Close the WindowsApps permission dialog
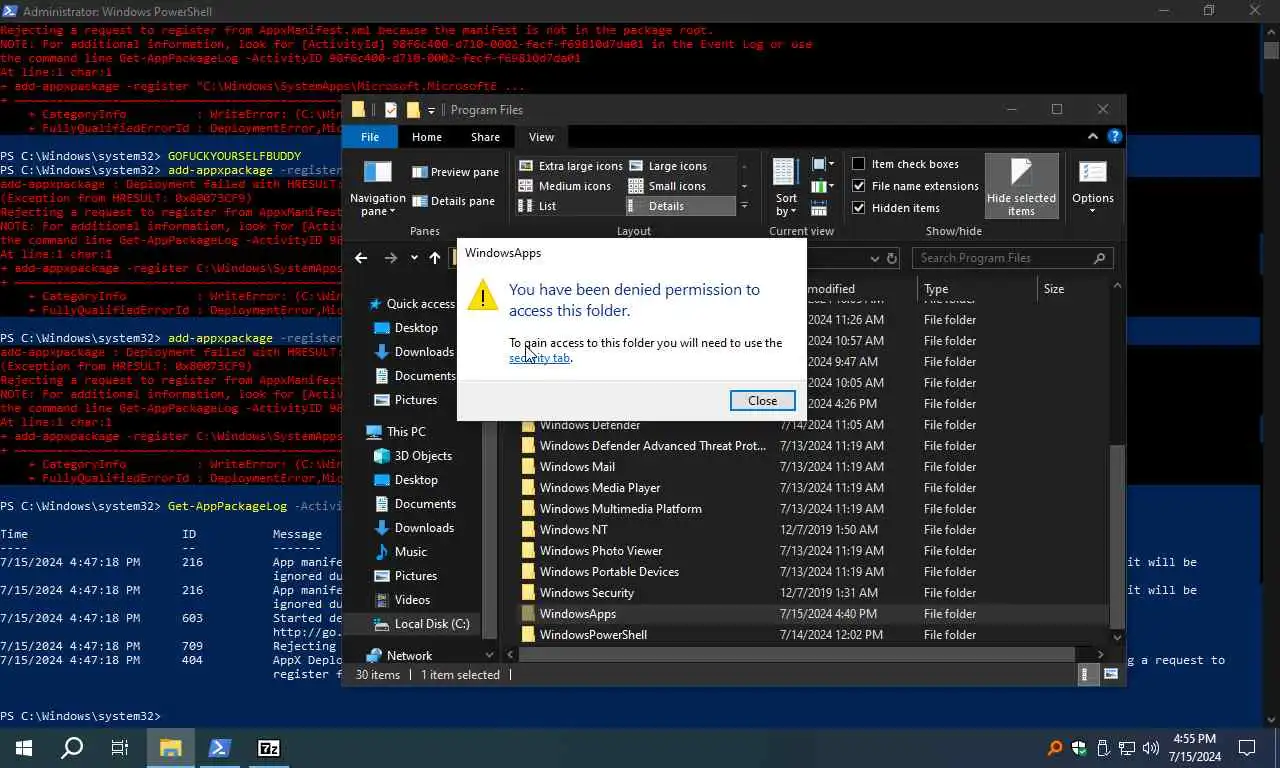The image size is (1280, 768). click(762, 400)
